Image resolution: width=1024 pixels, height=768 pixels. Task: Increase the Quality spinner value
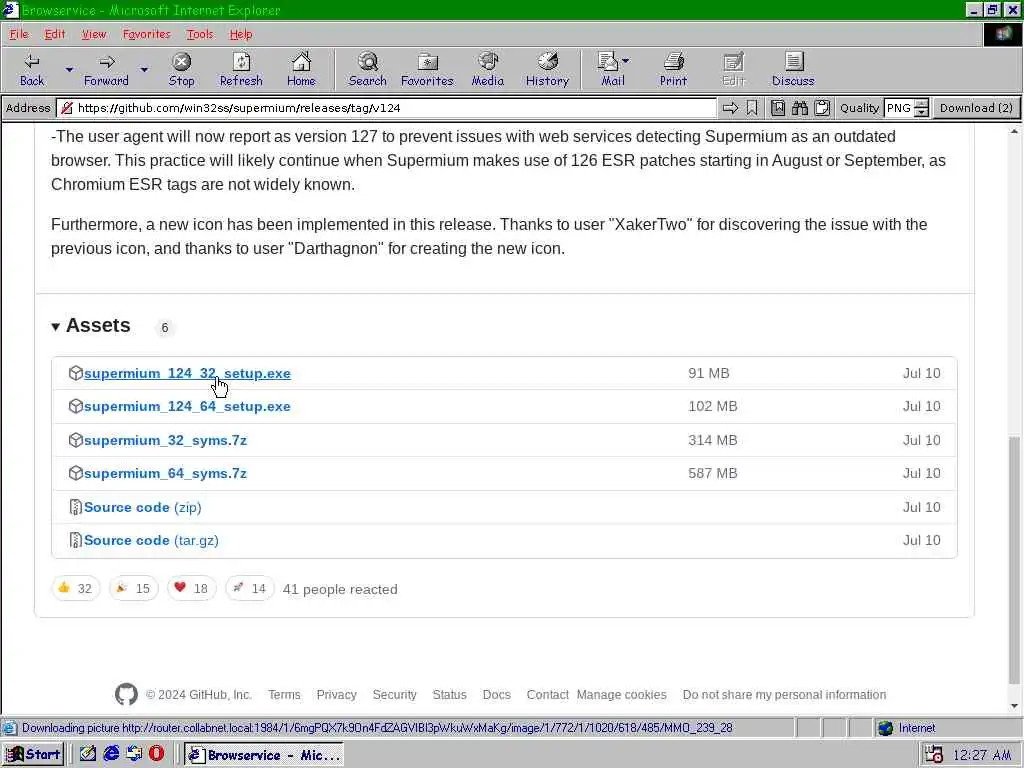coord(921,103)
